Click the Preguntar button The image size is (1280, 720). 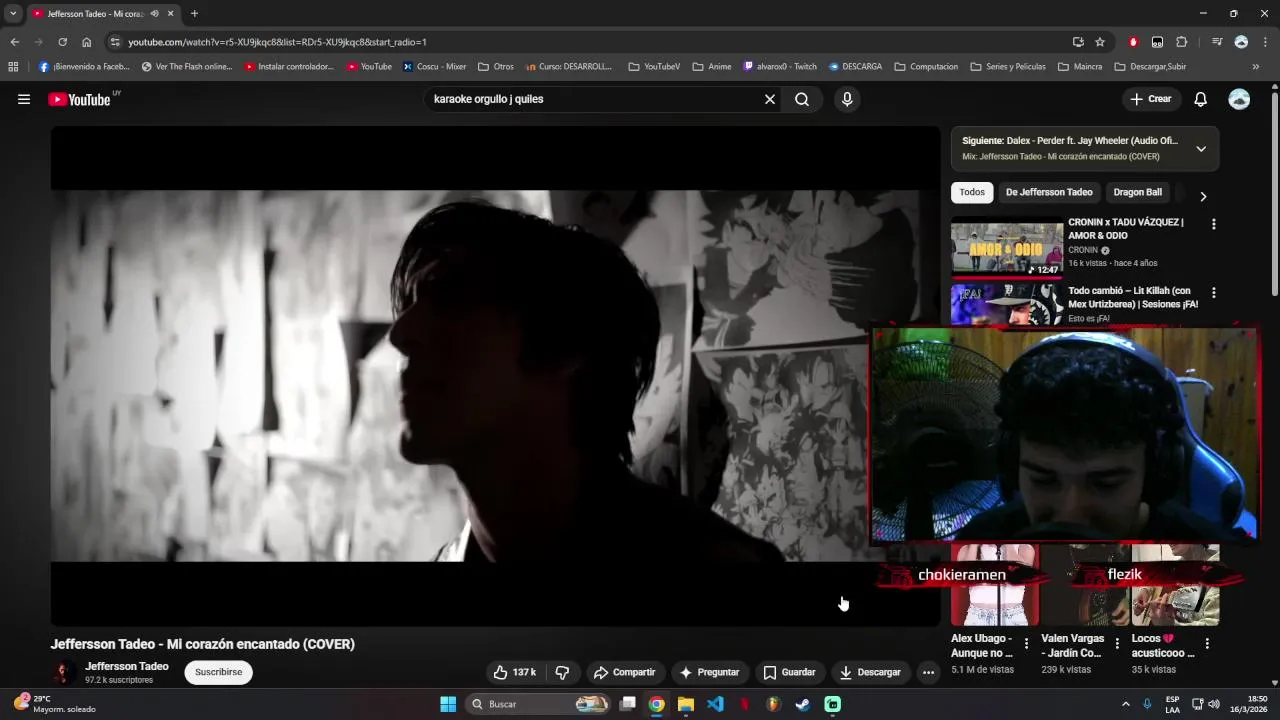coord(709,672)
